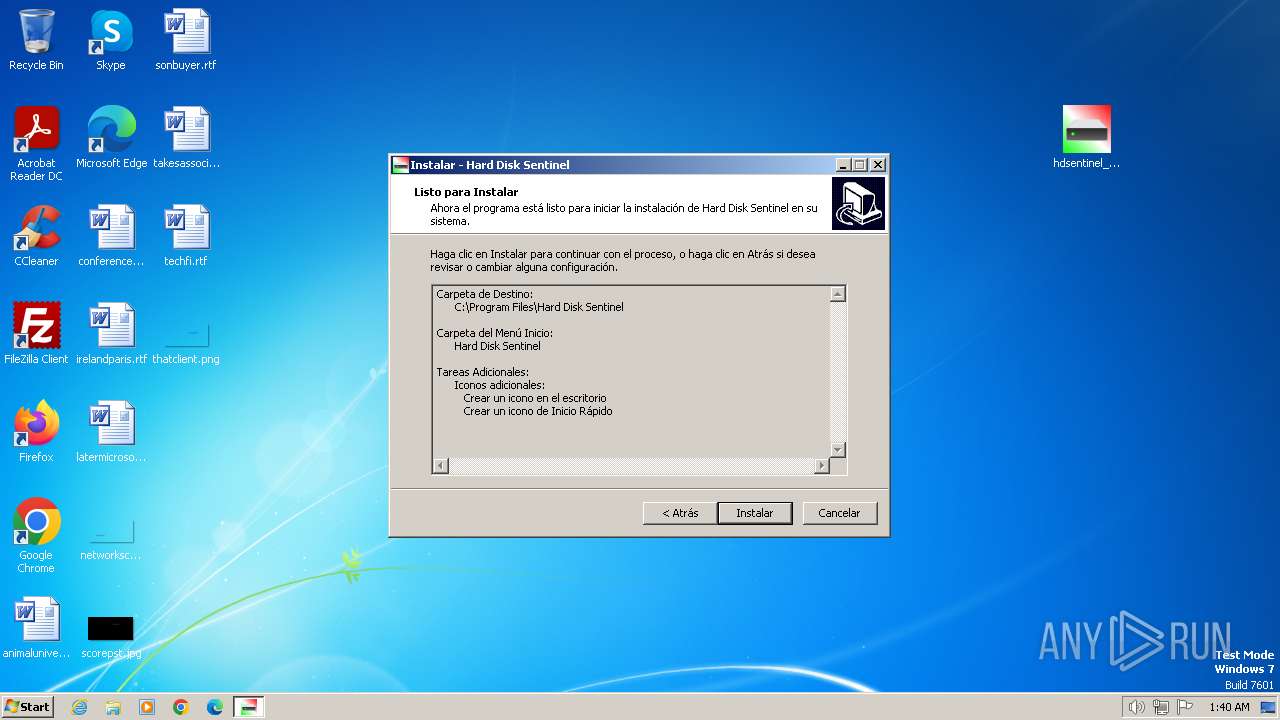
Task: Open Chrome from the taskbar
Action: 181,707
